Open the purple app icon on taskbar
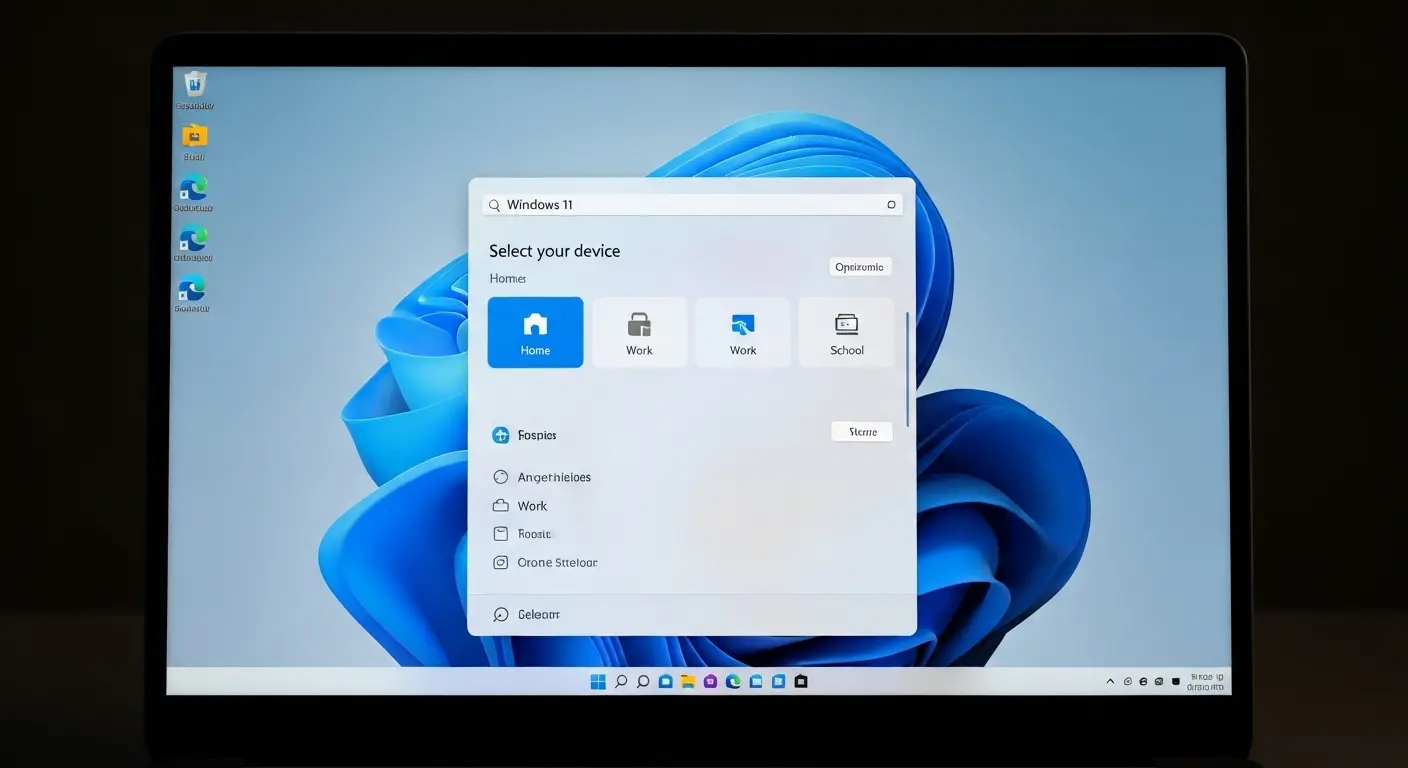Screen dimensions: 1408x768 pos(710,681)
